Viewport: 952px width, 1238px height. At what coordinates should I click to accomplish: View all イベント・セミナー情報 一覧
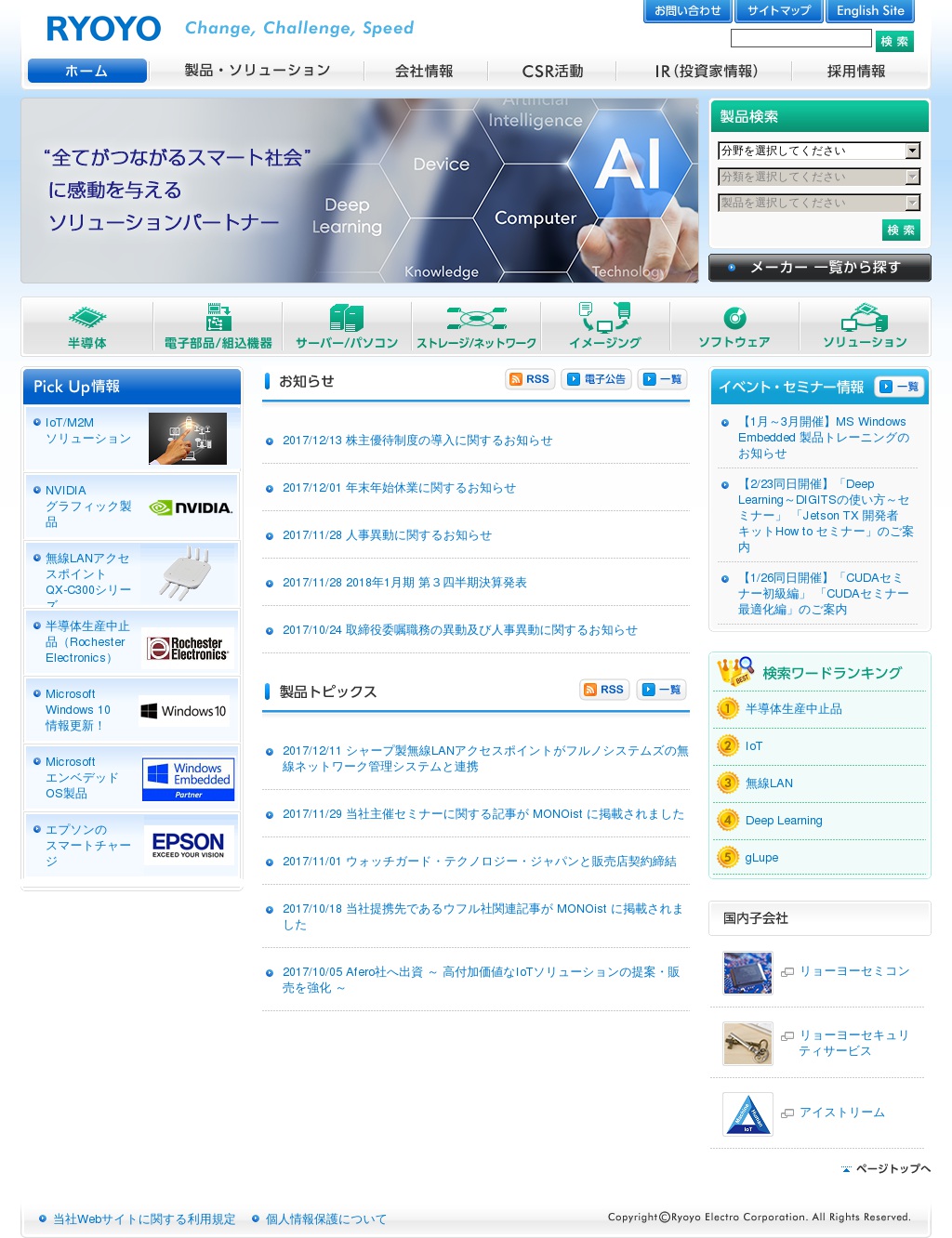coord(899,387)
